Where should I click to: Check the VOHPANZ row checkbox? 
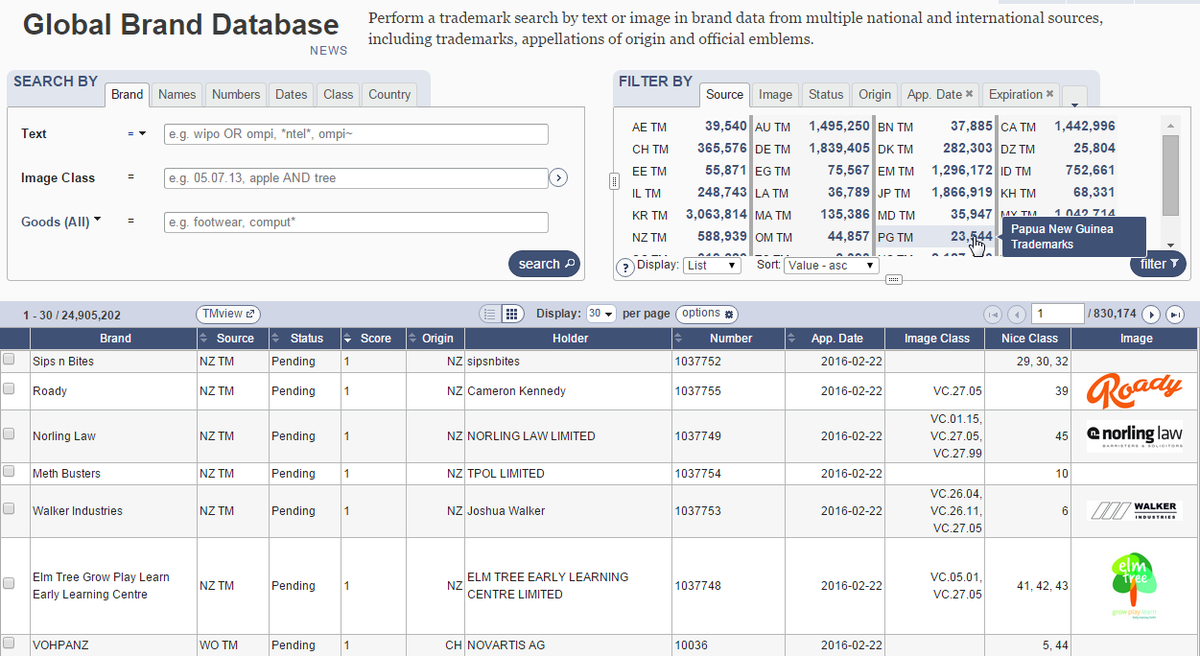10,643
